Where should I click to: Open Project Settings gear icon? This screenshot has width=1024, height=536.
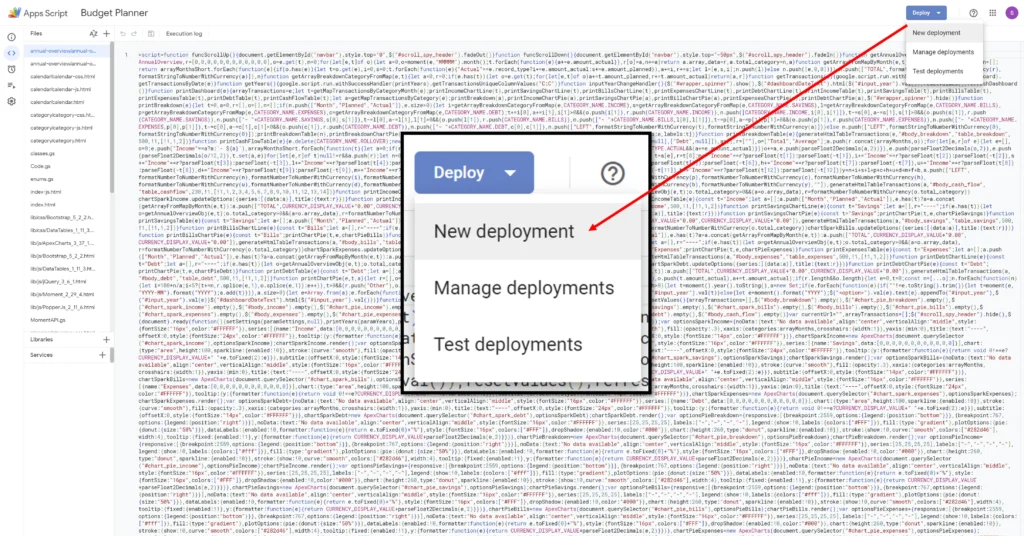[x=11, y=101]
